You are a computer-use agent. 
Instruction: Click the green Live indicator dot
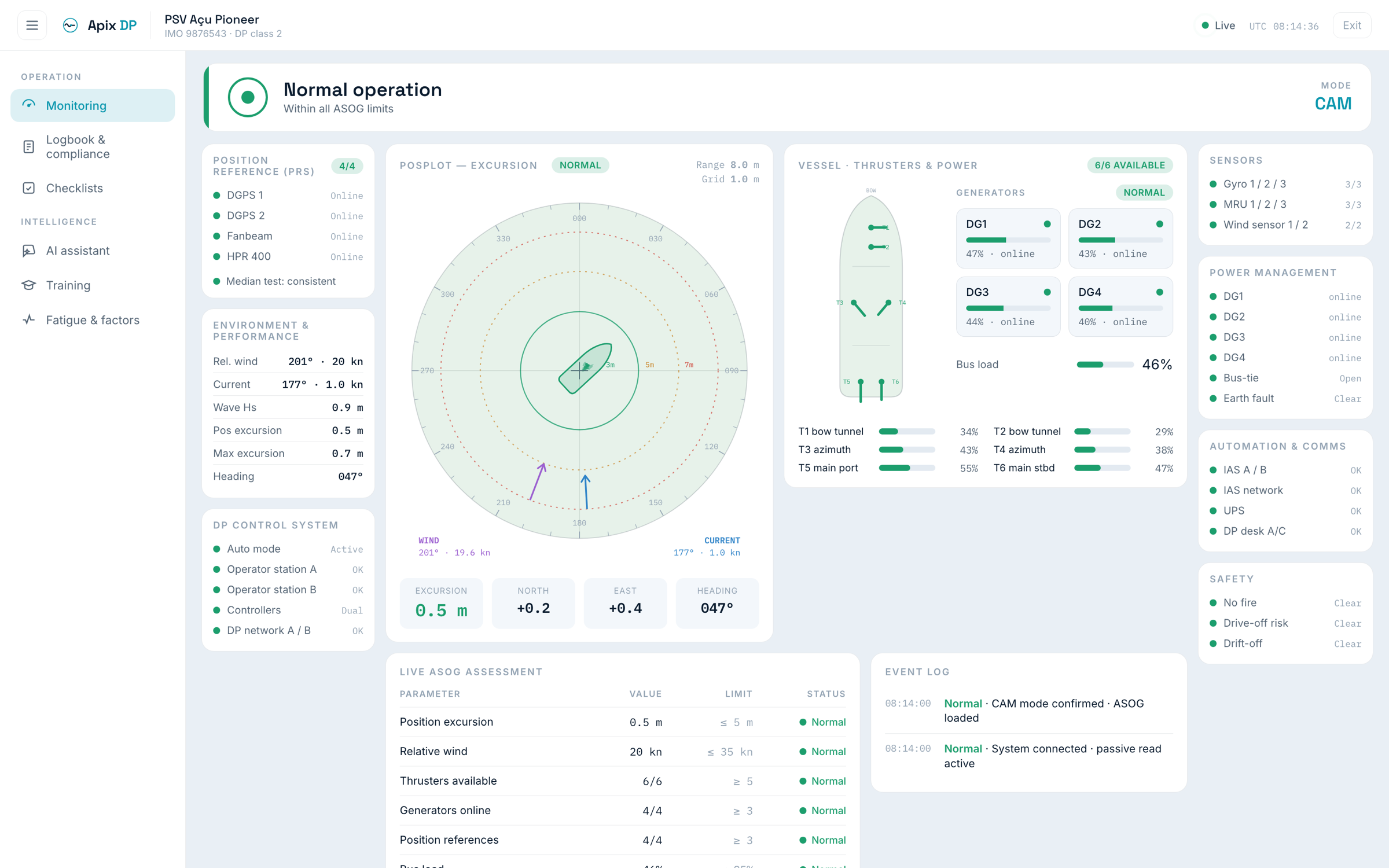click(x=1205, y=25)
